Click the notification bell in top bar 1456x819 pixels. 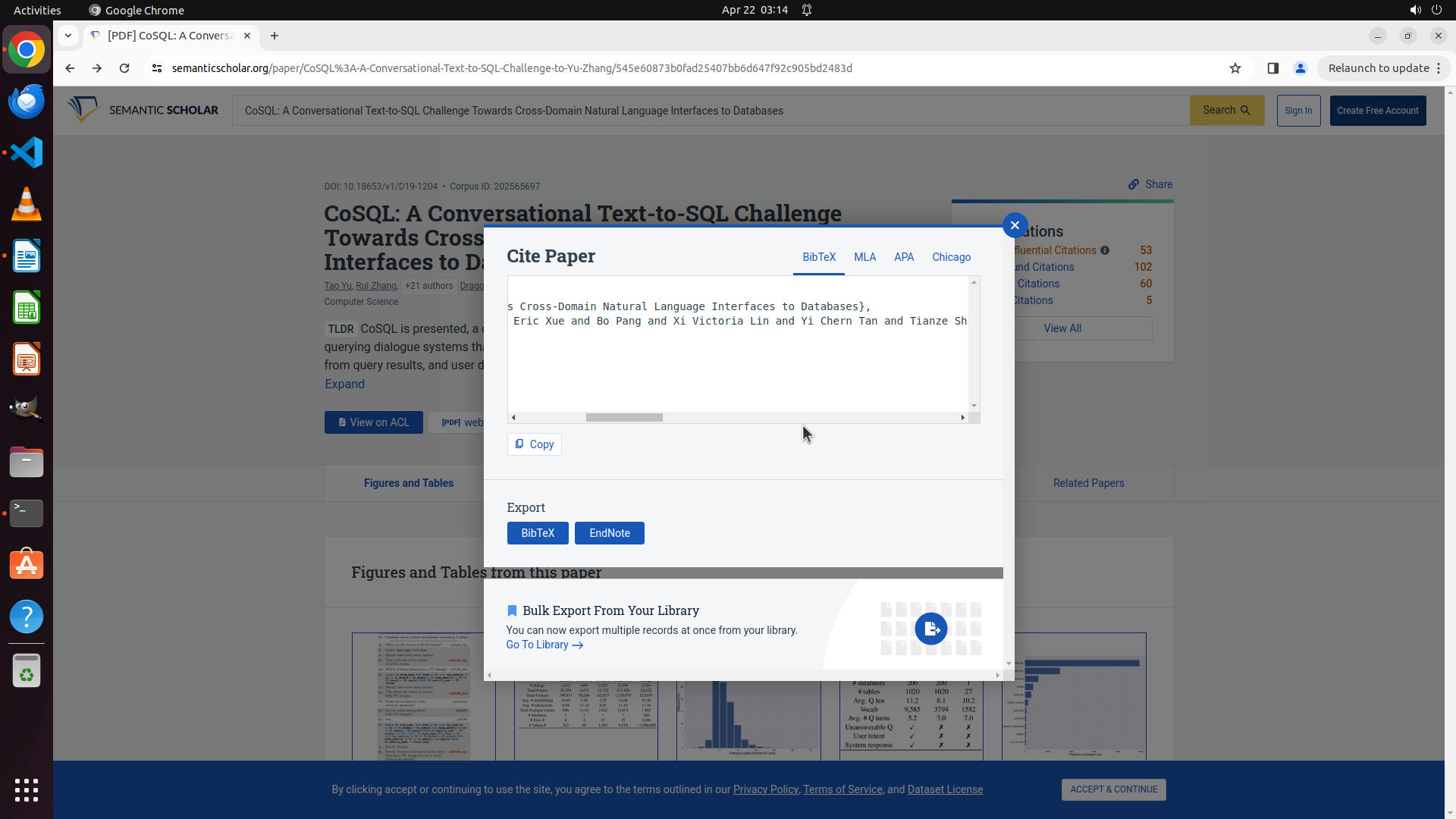pos(807,10)
